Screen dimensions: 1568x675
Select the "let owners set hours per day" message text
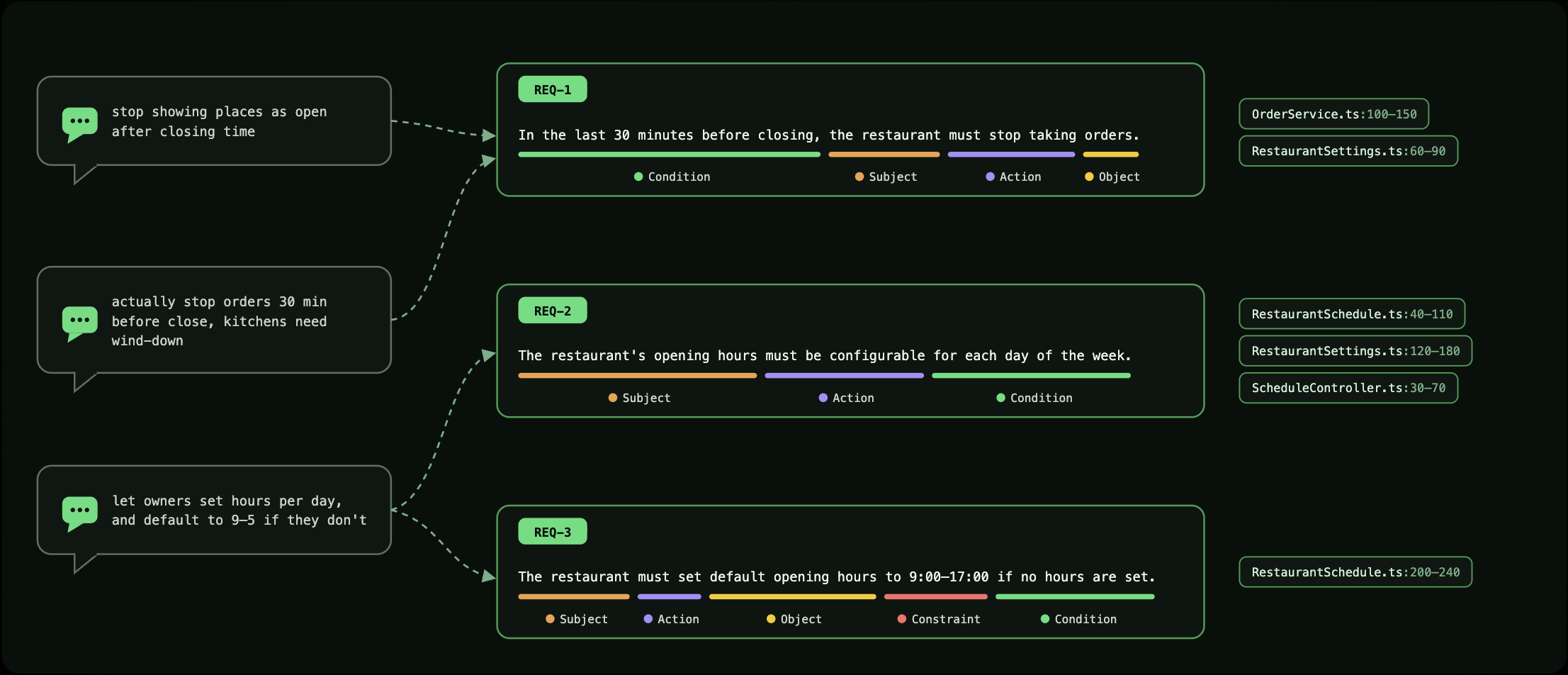pos(239,511)
